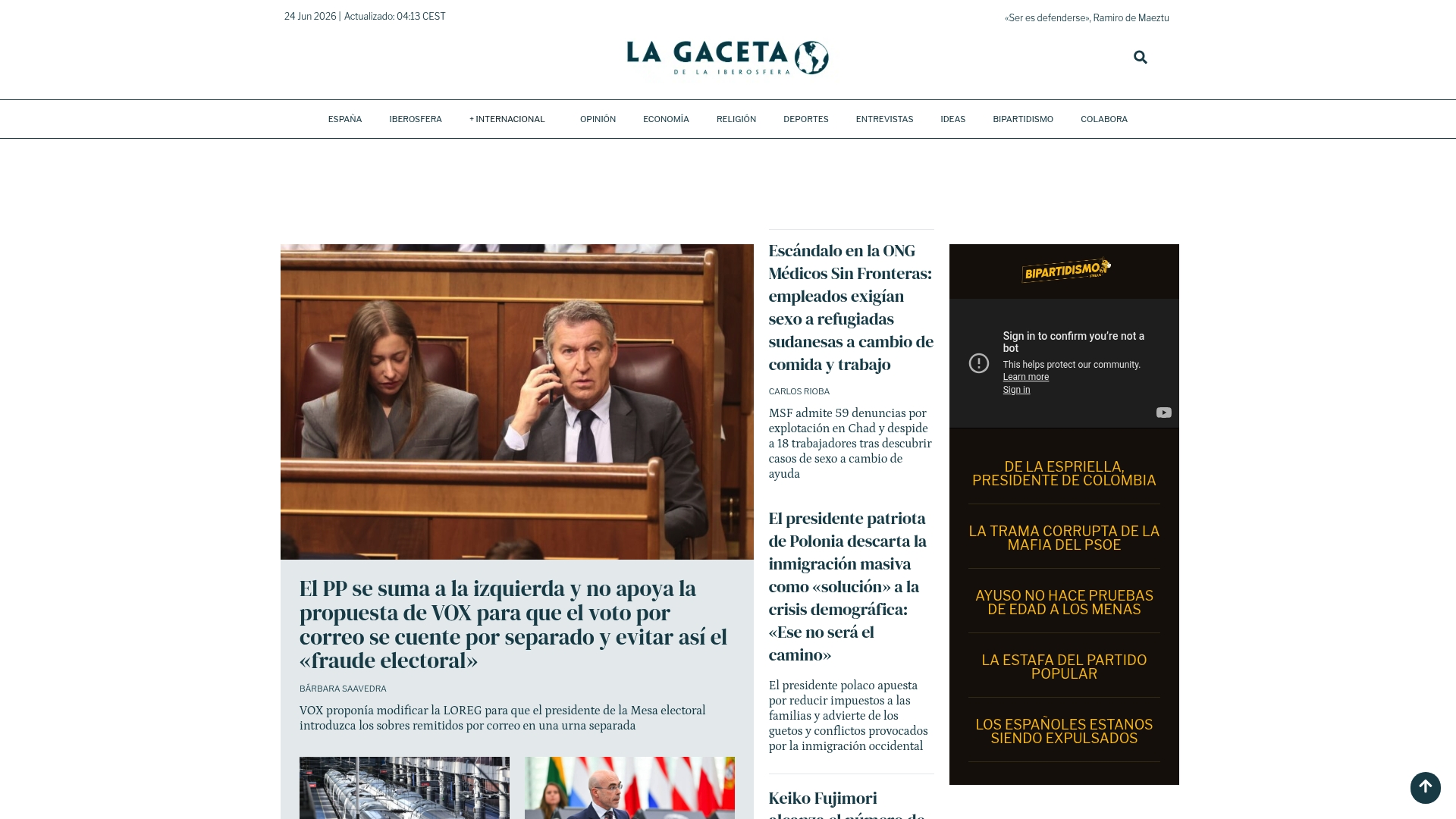
Task: Open the Iberosfera section
Action: click(x=416, y=119)
